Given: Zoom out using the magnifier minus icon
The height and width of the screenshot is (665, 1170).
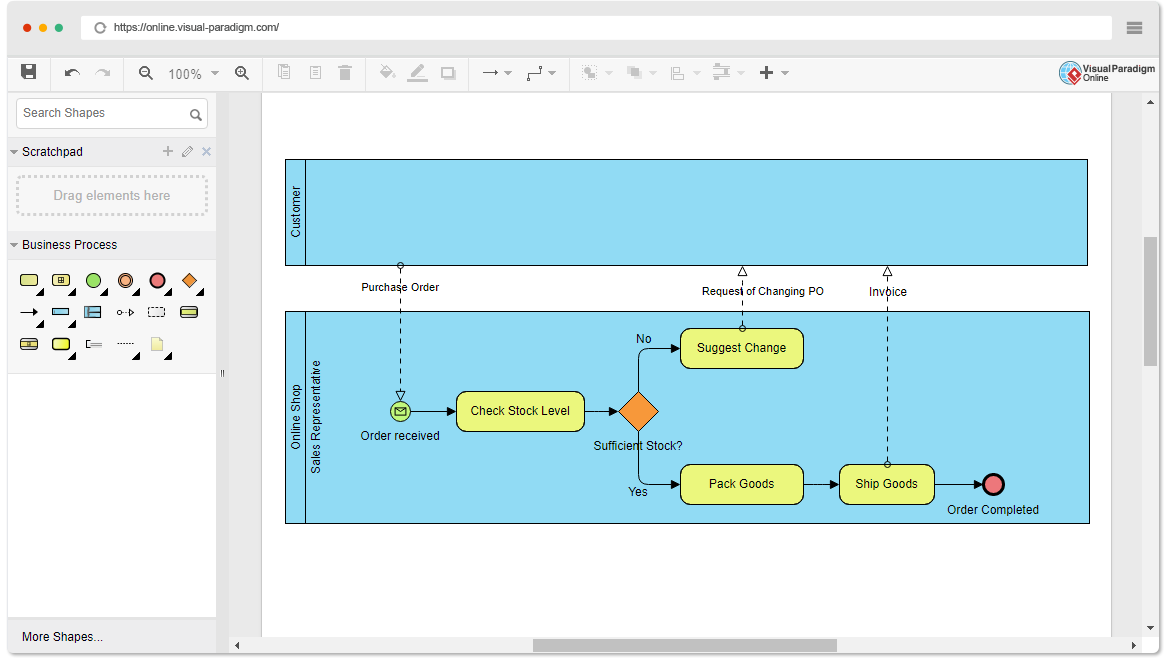Looking at the screenshot, I should point(146,73).
